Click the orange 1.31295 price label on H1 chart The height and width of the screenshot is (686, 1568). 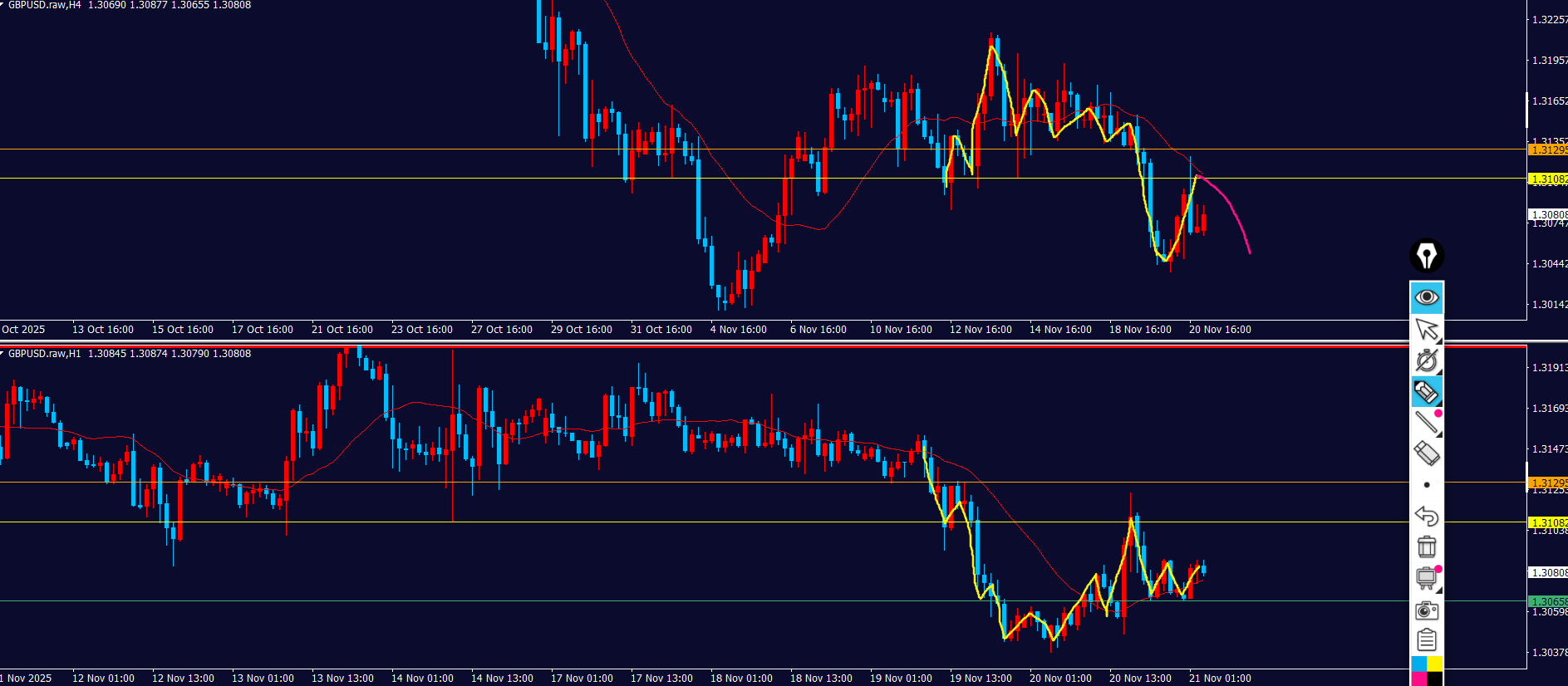click(x=1548, y=483)
